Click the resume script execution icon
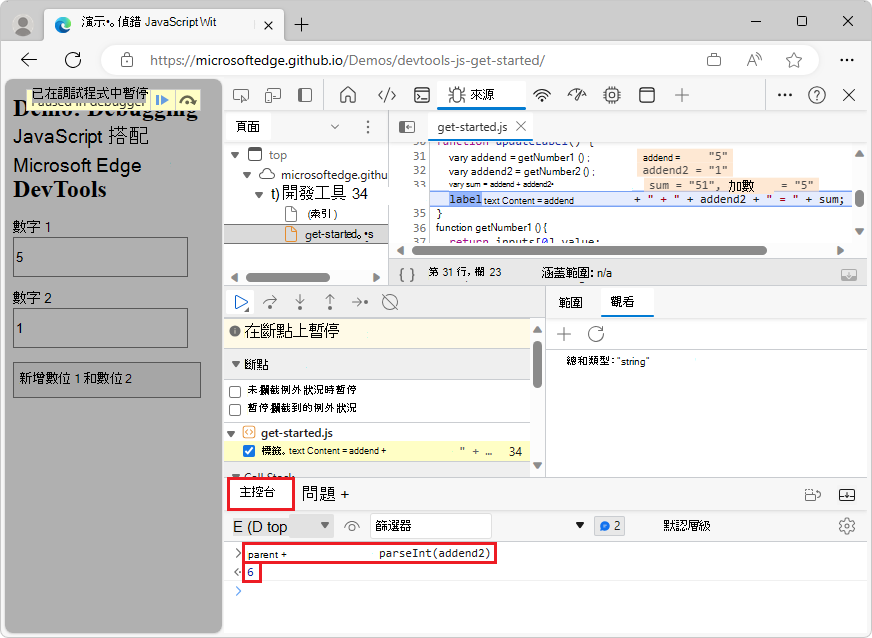Viewport: 872px width, 638px height. click(241, 302)
